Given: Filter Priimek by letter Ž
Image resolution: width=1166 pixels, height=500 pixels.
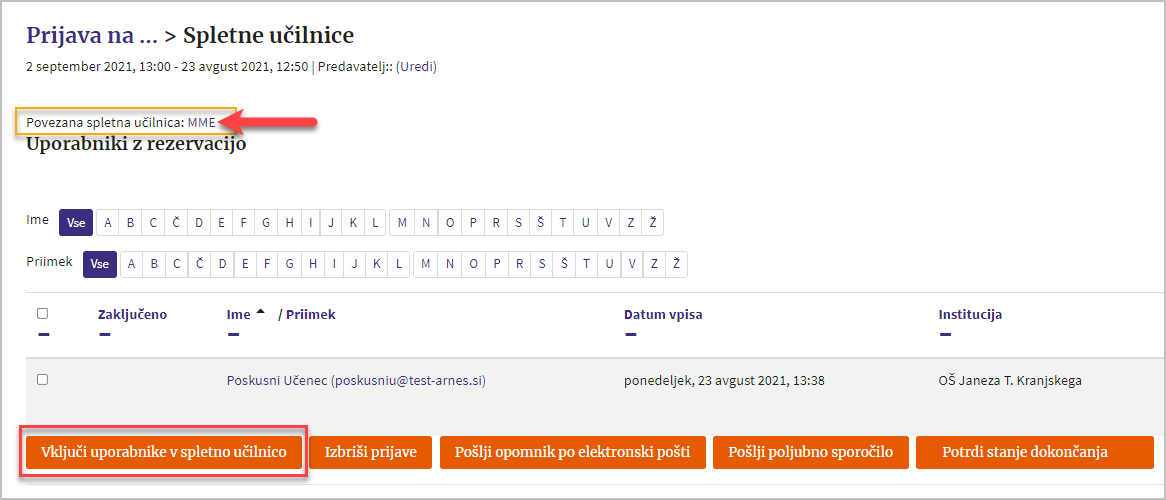Looking at the screenshot, I should click(677, 264).
